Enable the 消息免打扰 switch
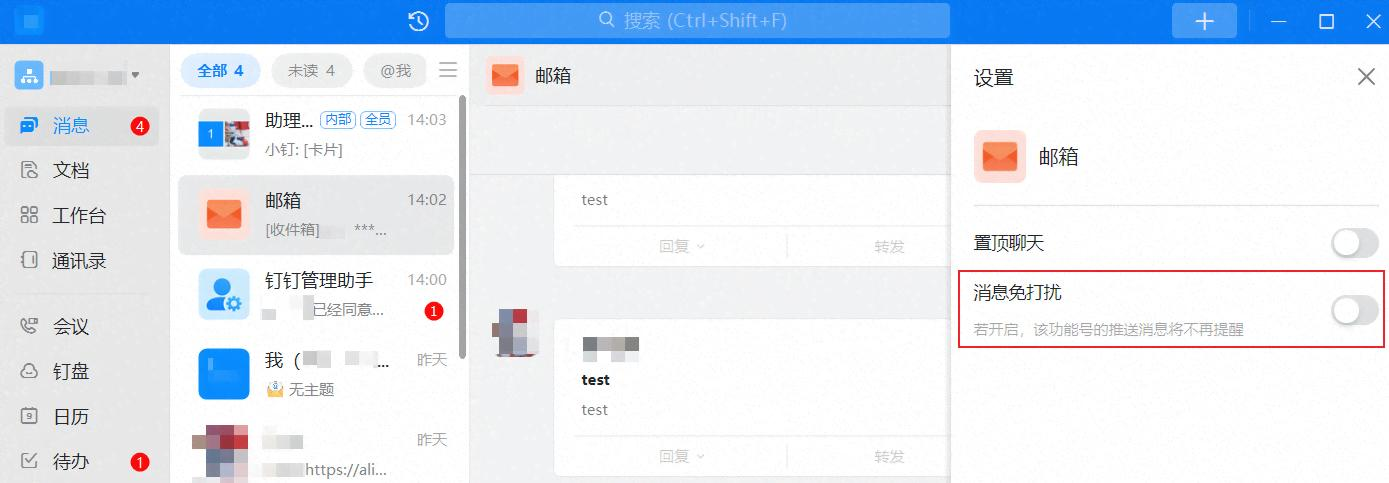The image size is (1389, 483). tap(1355, 311)
